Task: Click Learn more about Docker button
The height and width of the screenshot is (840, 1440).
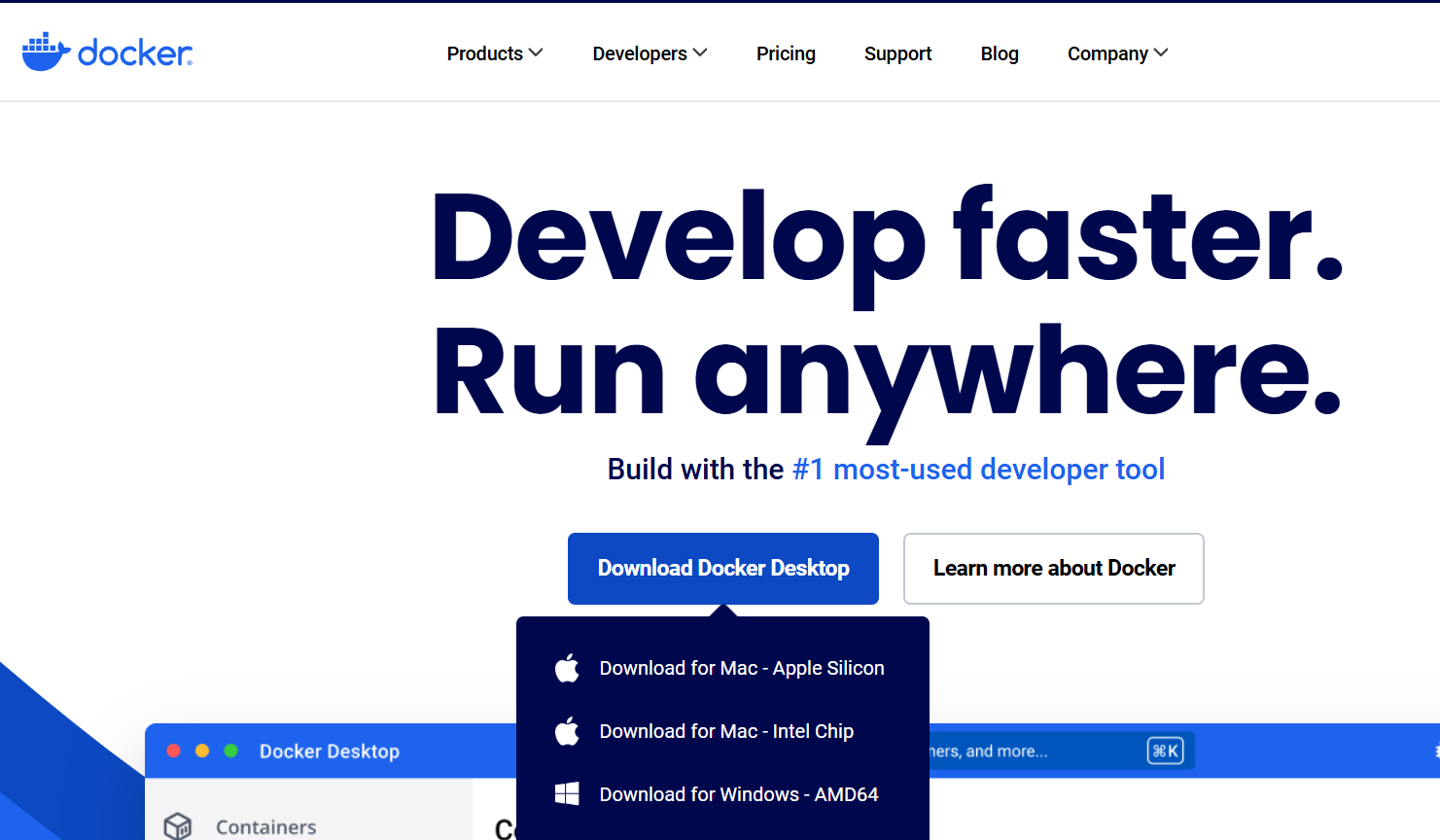Action: tap(1054, 569)
